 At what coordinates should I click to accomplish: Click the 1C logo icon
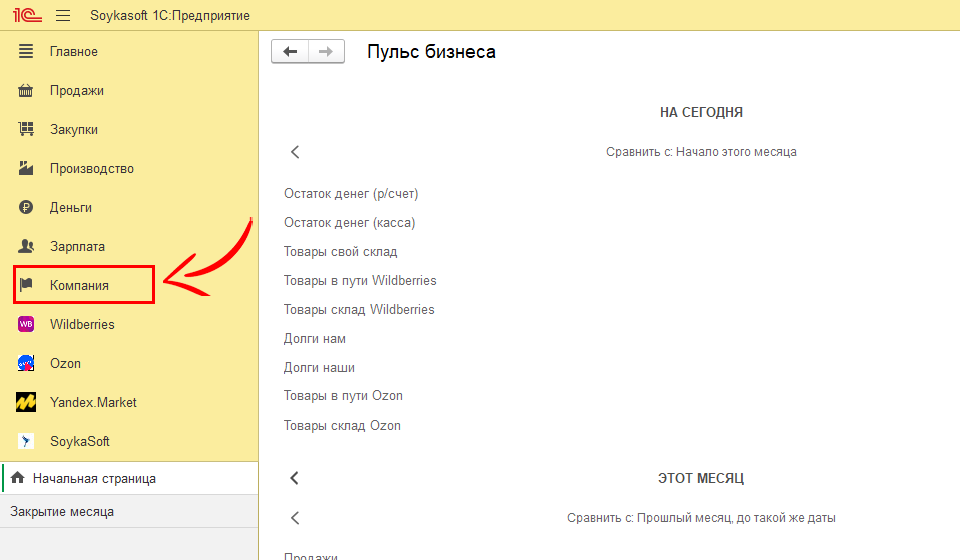(x=25, y=16)
